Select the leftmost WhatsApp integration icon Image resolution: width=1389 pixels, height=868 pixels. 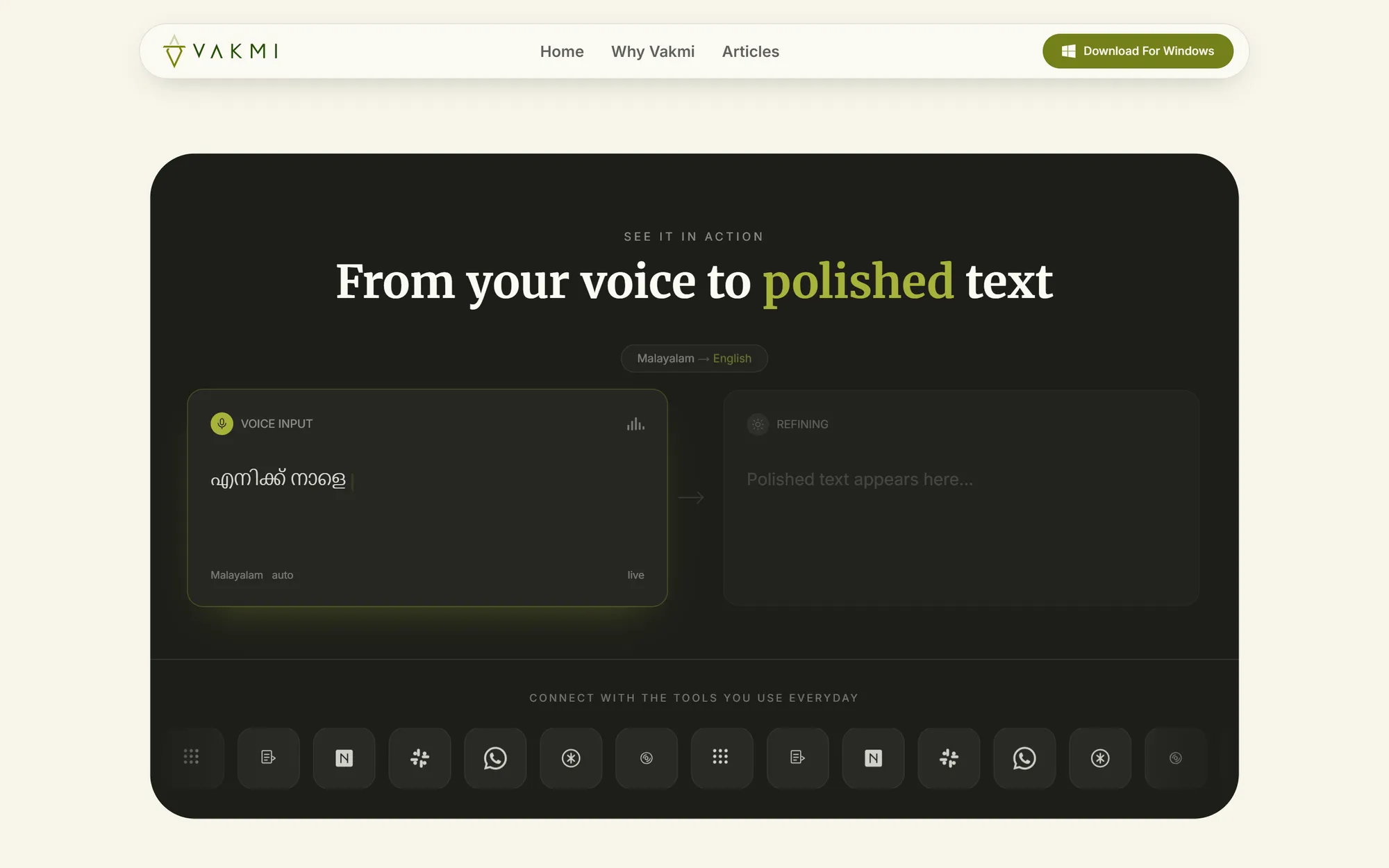click(495, 758)
